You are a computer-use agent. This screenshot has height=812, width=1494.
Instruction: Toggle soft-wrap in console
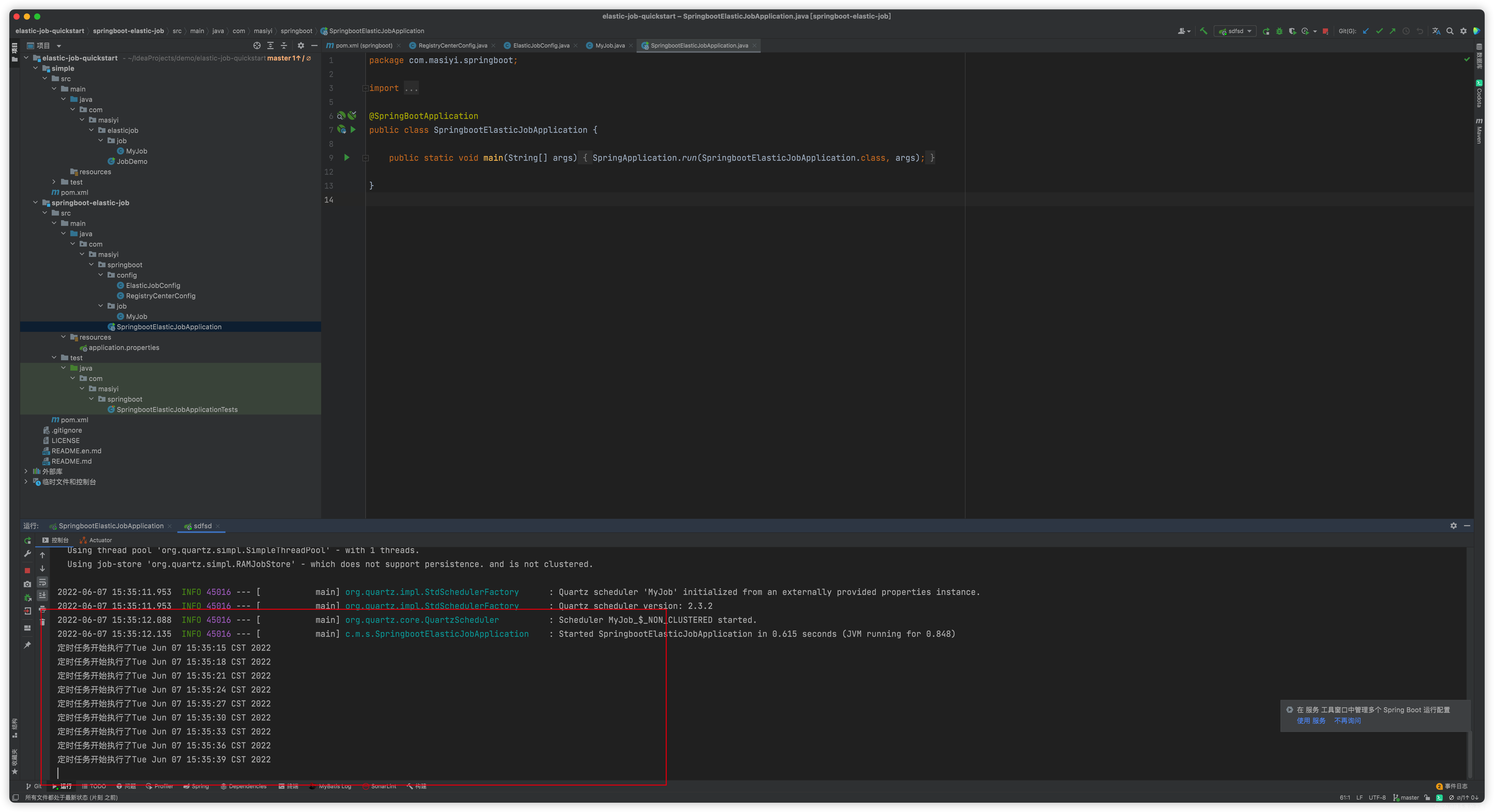[42, 582]
